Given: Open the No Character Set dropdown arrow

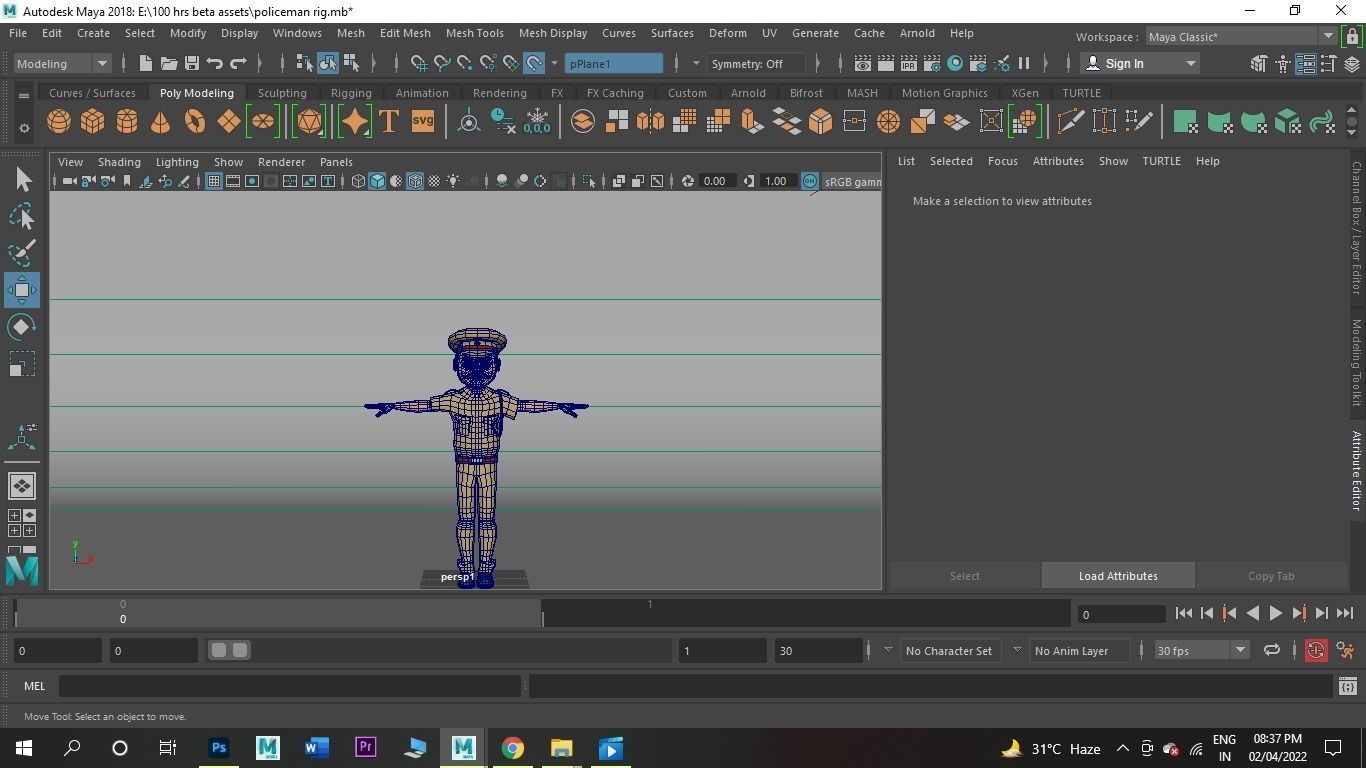Looking at the screenshot, I should [x=887, y=650].
